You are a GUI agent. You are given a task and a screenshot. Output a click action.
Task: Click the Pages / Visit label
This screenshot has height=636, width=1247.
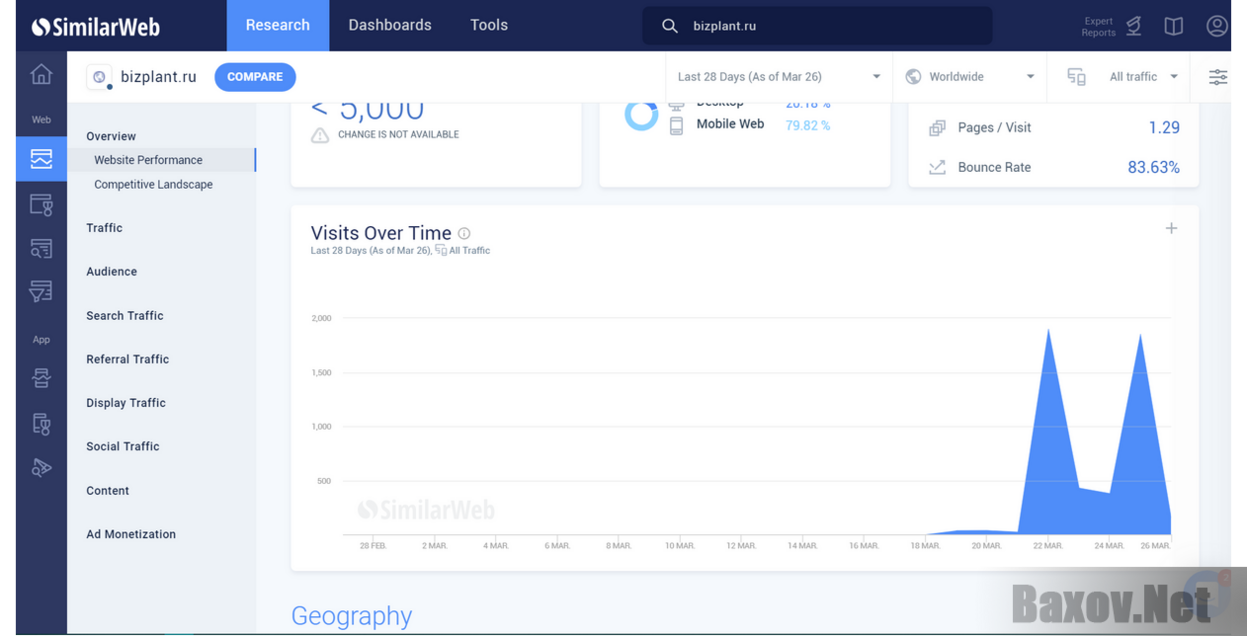point(994,127)
